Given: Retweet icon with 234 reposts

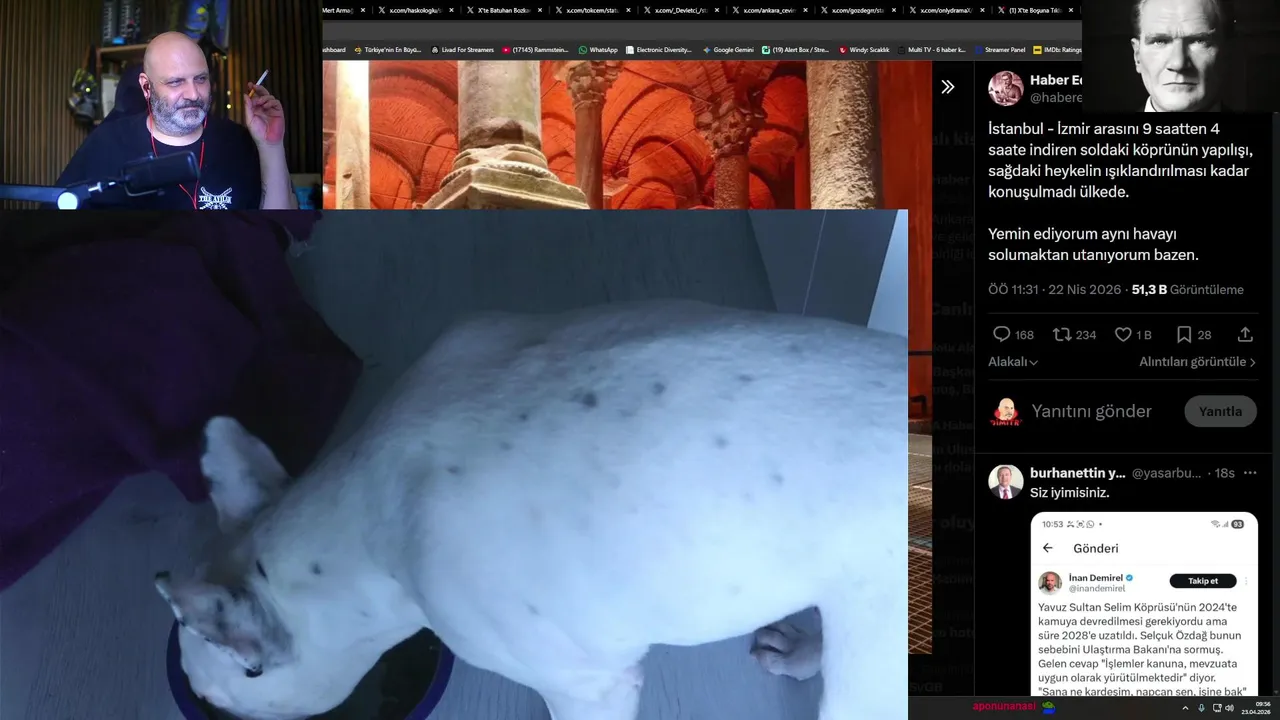Looking at the screenshot, I should (1063, 334).
